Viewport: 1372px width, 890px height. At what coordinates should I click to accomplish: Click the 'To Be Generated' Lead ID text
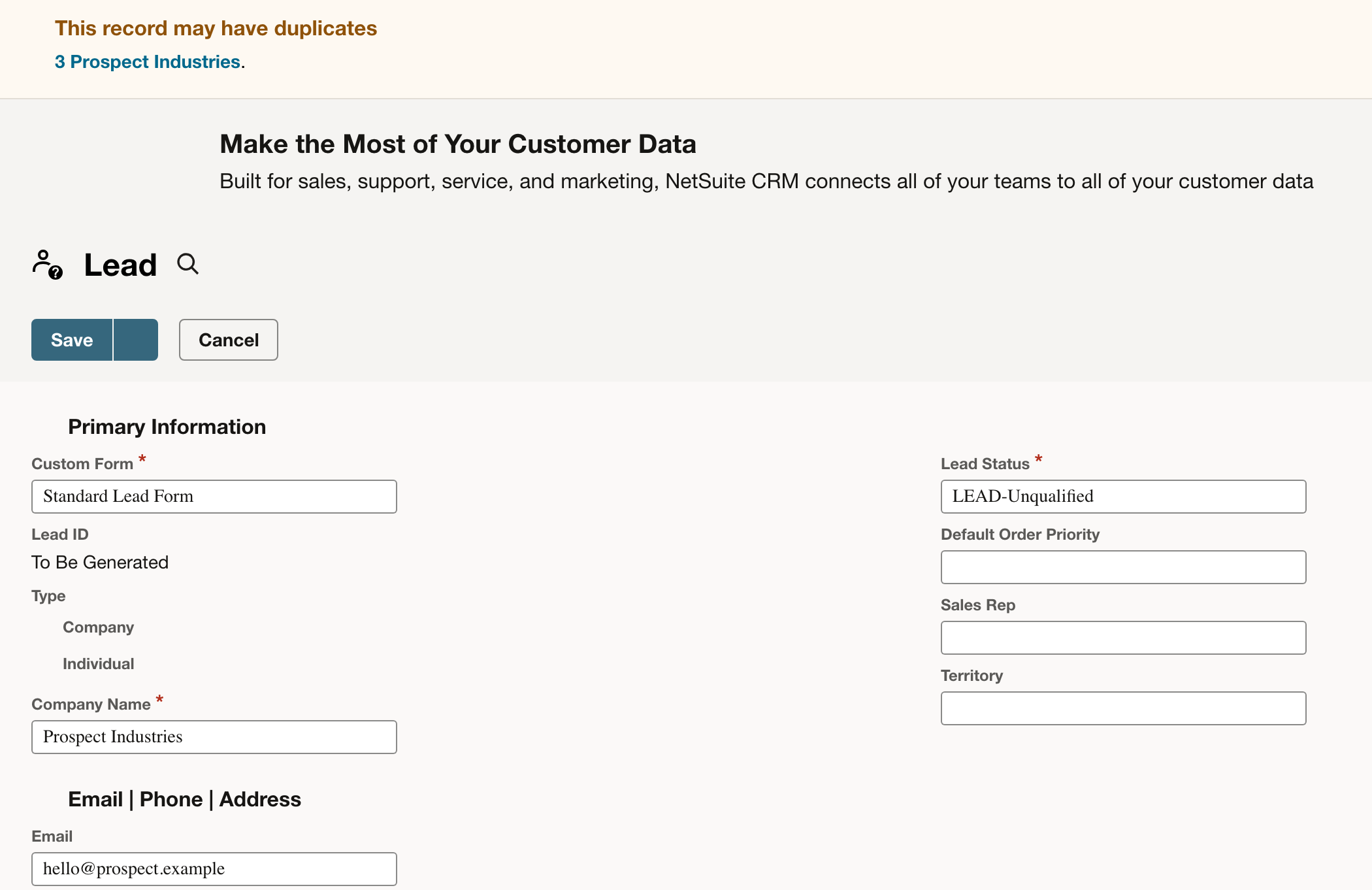point(100,563)
